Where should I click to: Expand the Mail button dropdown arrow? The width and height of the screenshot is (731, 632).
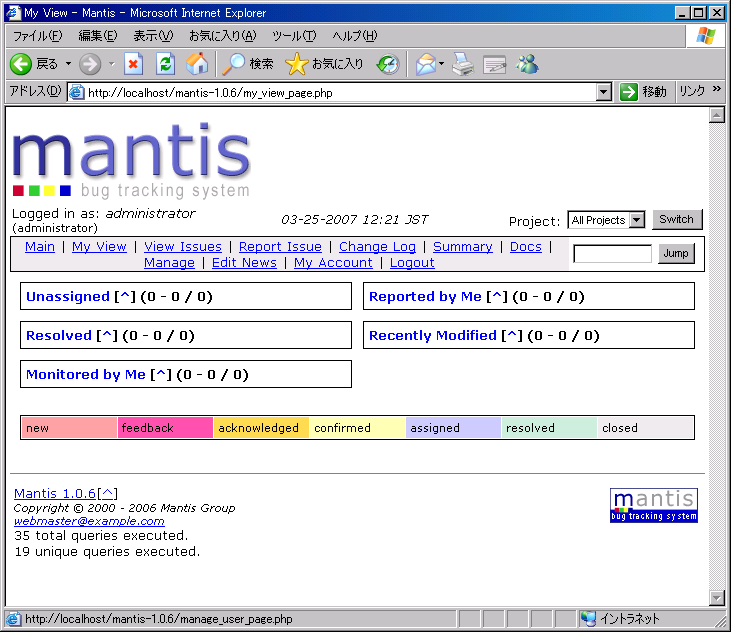coord(441,64)
